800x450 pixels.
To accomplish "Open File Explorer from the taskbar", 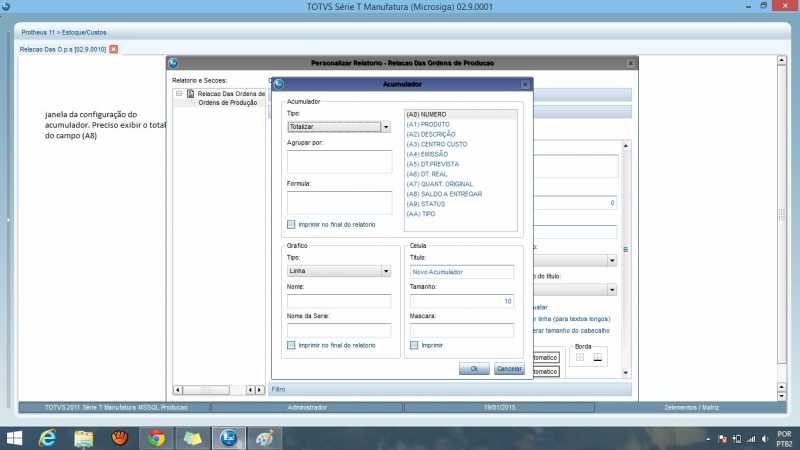I will coord(84,438).
